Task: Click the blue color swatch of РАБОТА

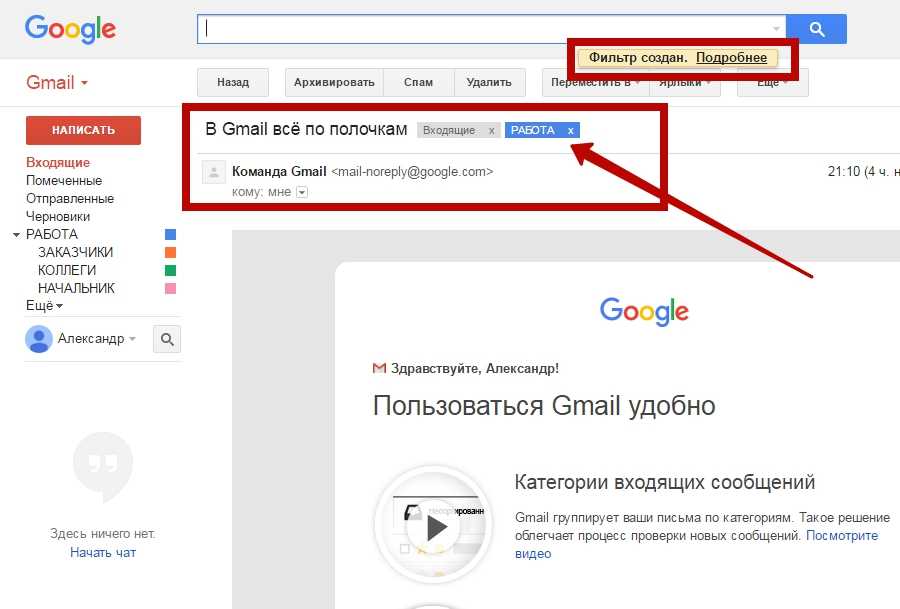Action: (170, 234)
